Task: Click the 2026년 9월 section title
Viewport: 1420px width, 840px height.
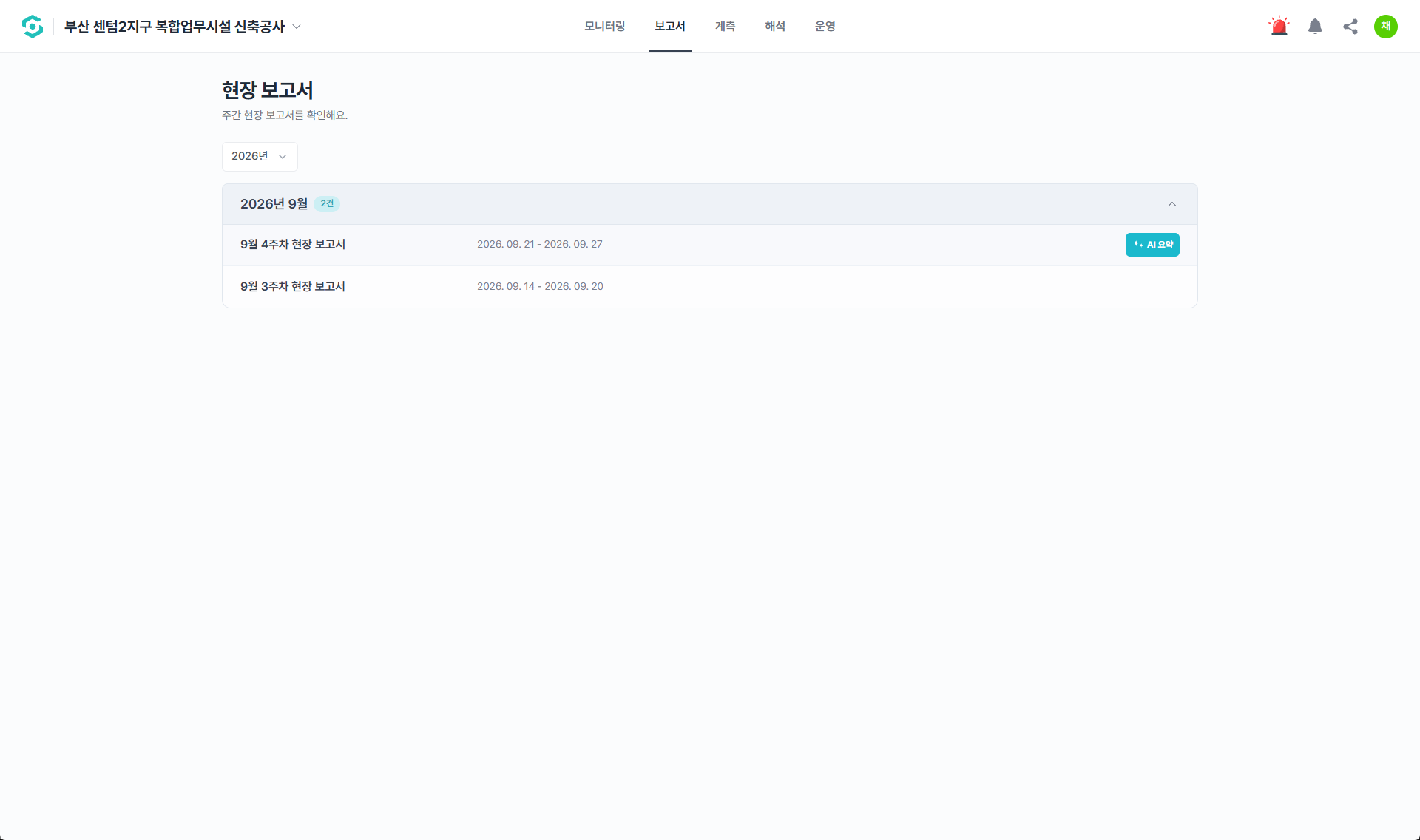Action: click(274, 204)
